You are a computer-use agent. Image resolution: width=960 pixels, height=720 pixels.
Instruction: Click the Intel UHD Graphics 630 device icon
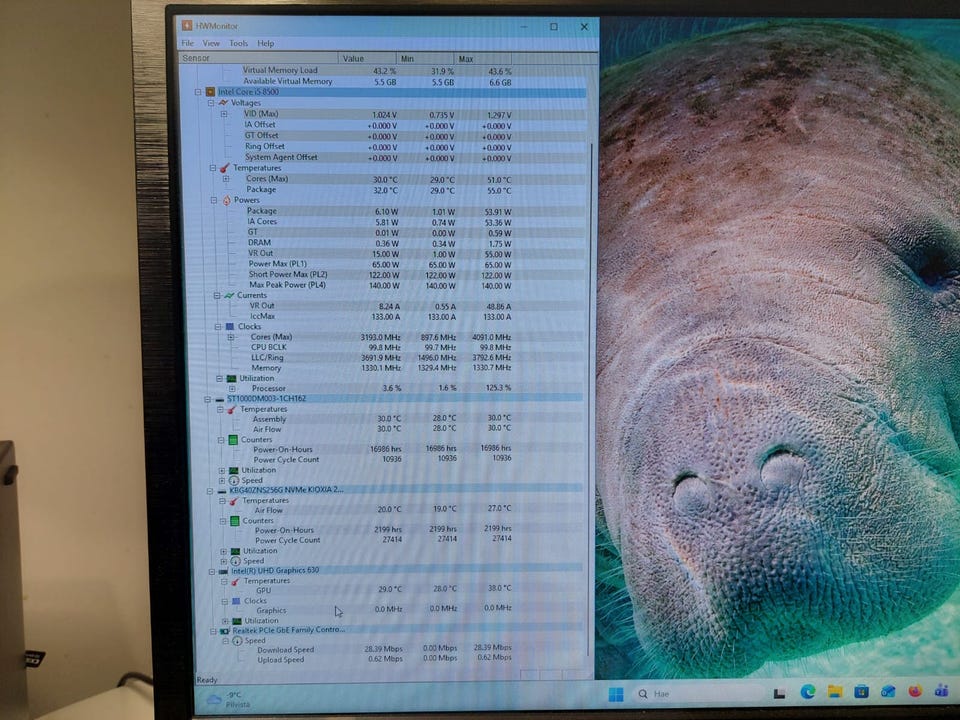[x=223, y=571]
